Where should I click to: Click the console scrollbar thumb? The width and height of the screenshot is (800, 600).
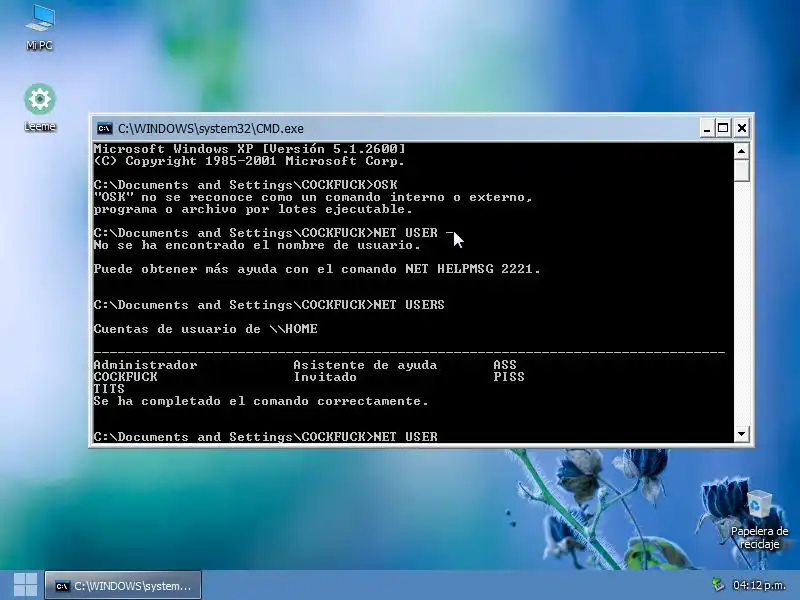point(741,170)
